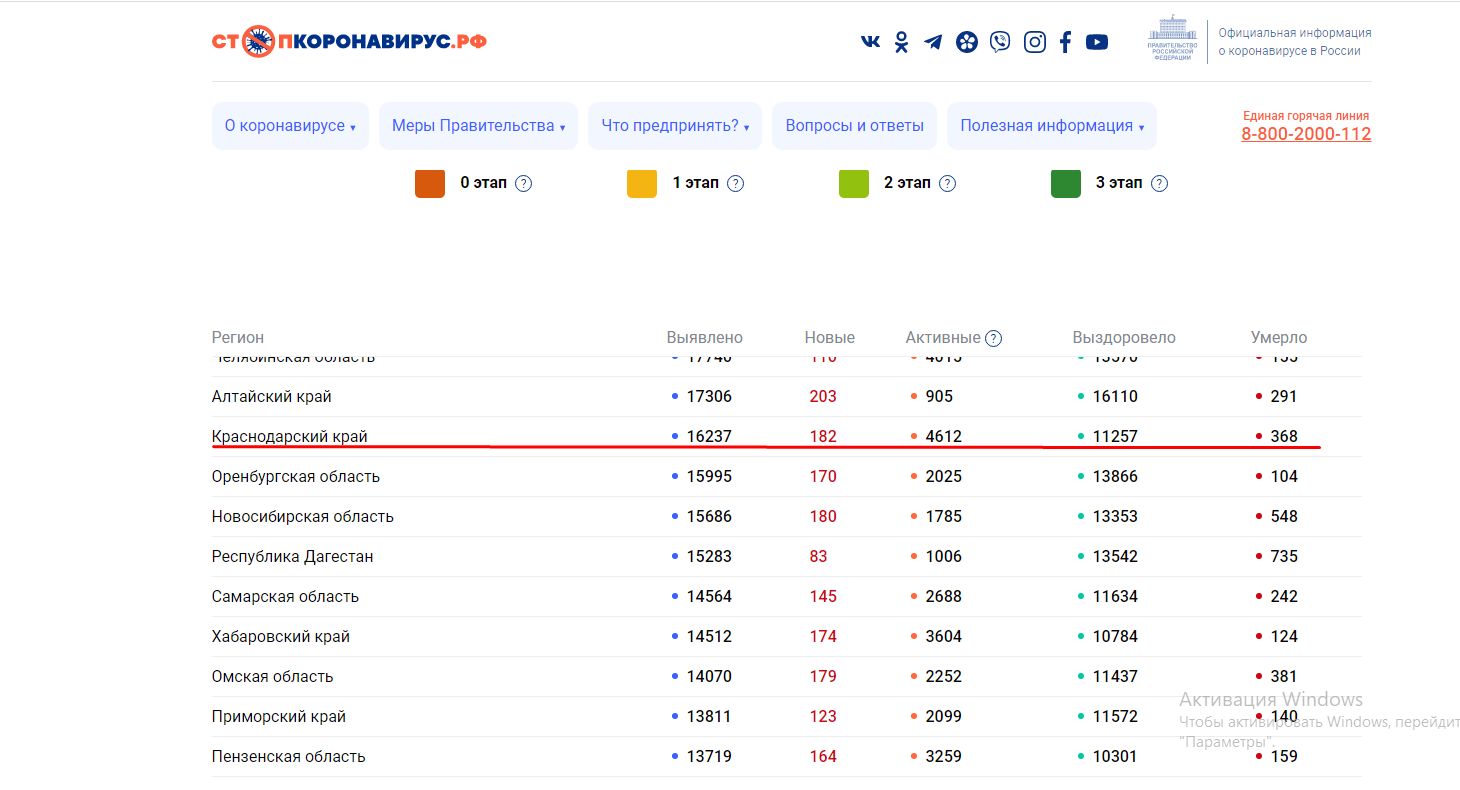Click the ICQ flower icon
This screenshot has height=790, width=1460.
click(x=966, y=42)
